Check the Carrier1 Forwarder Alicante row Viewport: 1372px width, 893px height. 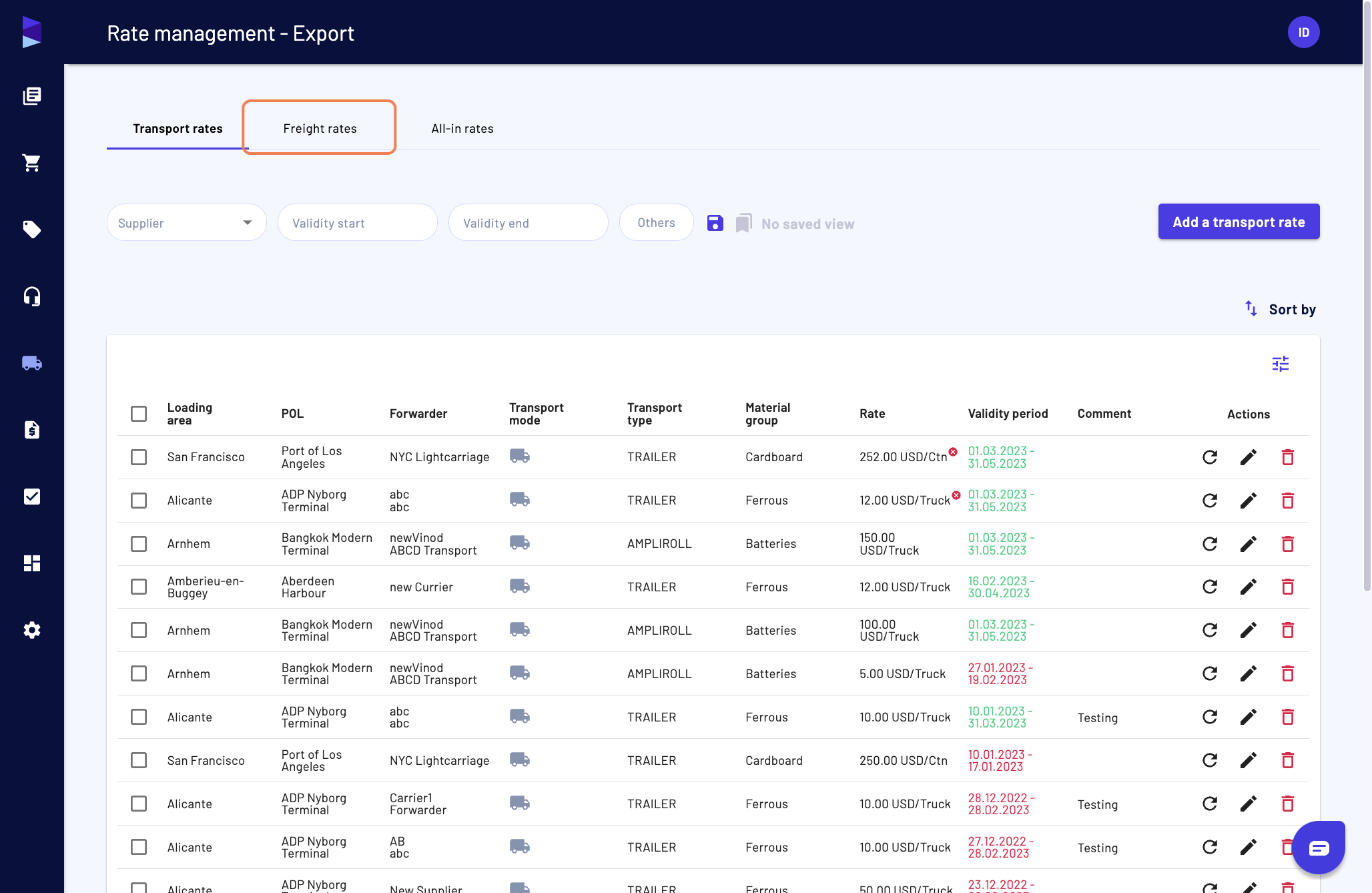139,804
